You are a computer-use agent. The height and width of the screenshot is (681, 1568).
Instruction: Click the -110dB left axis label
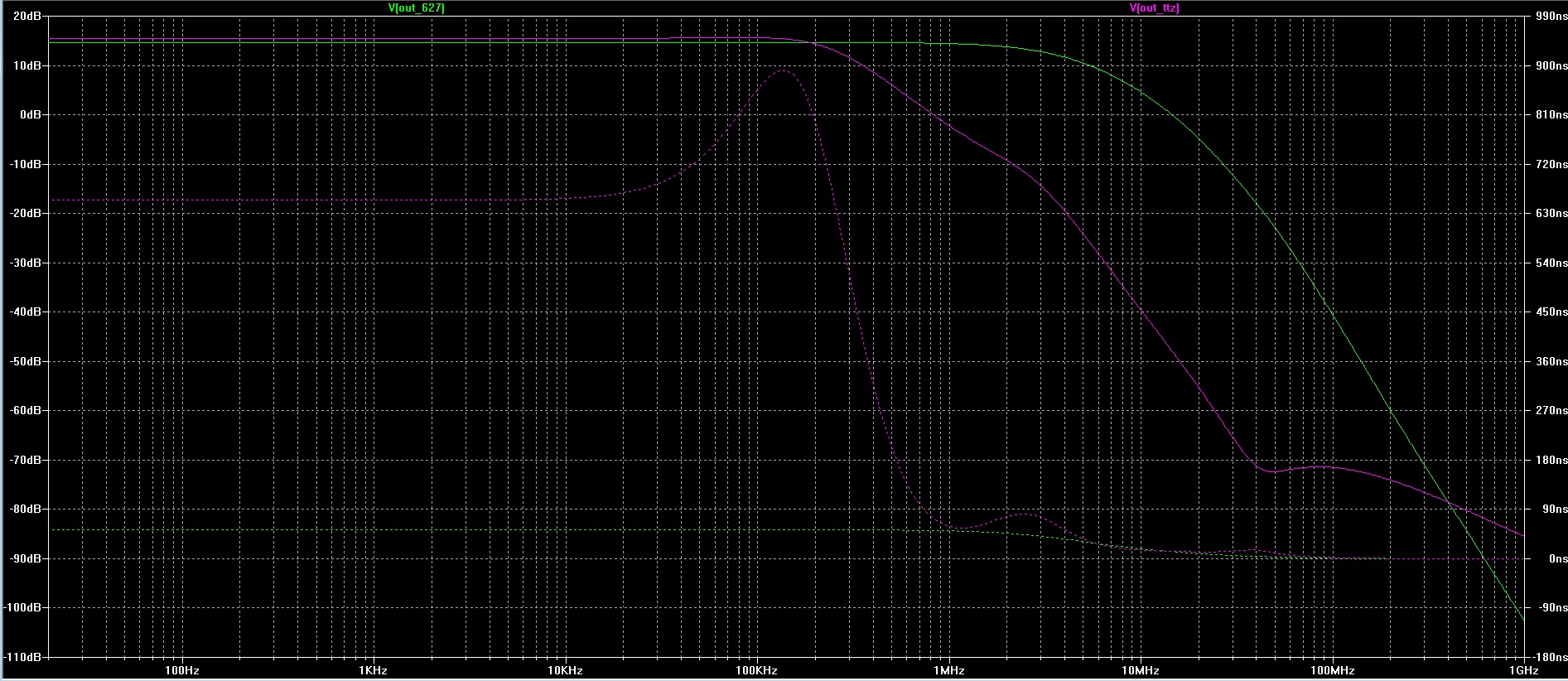(22, 657)
